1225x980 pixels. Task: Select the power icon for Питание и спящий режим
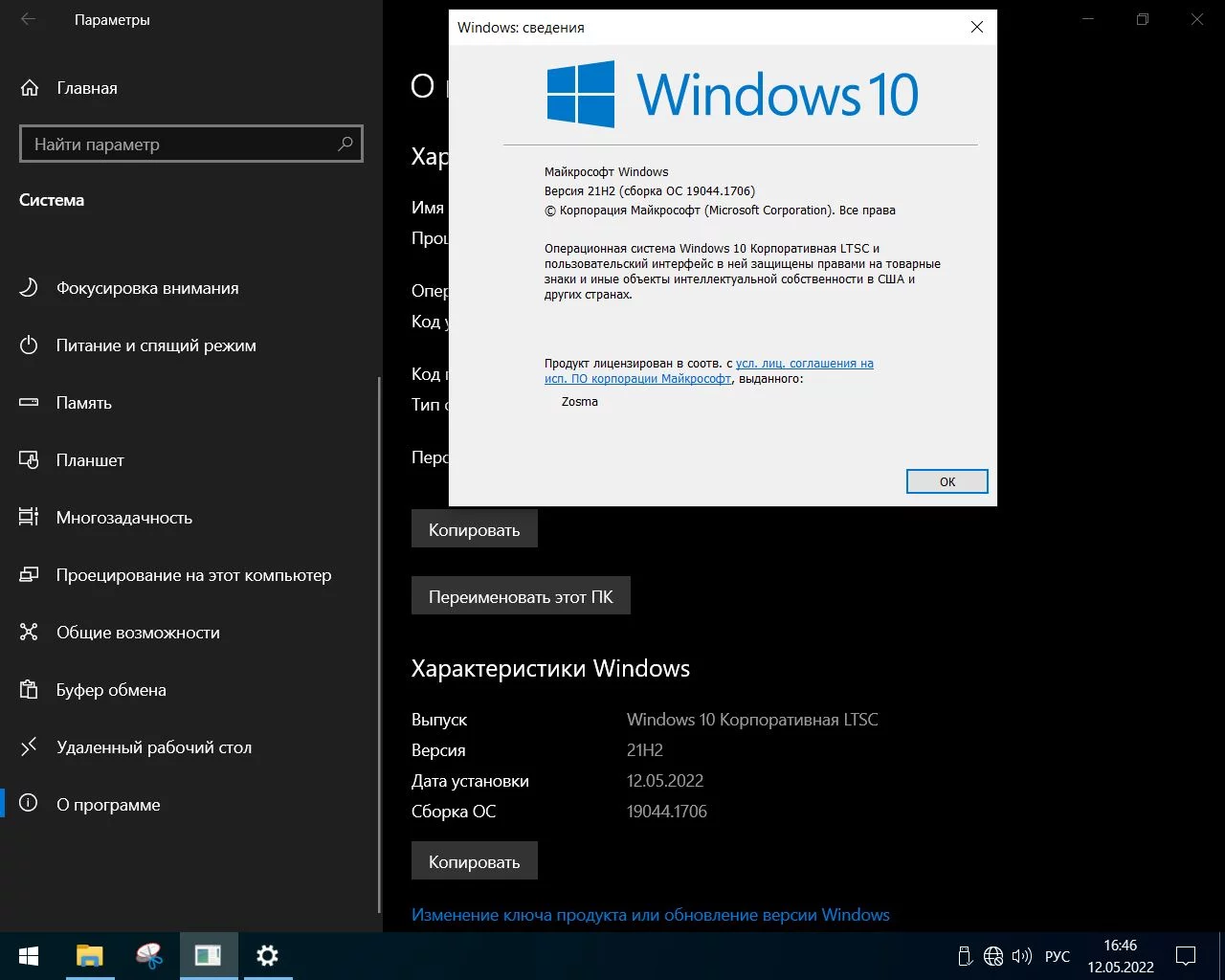pyautogui.click(x=29, y=345)
